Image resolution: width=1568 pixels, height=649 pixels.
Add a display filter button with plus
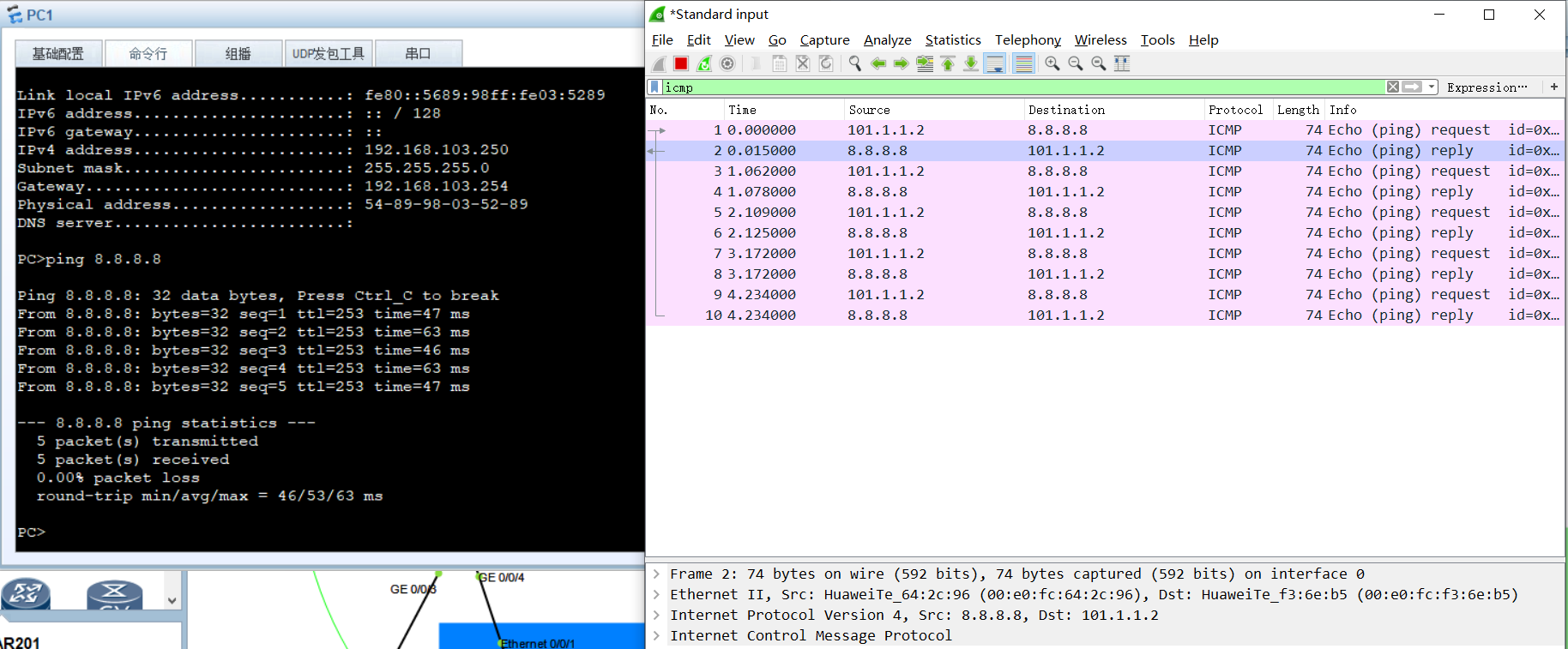[x=1554, y=87]
